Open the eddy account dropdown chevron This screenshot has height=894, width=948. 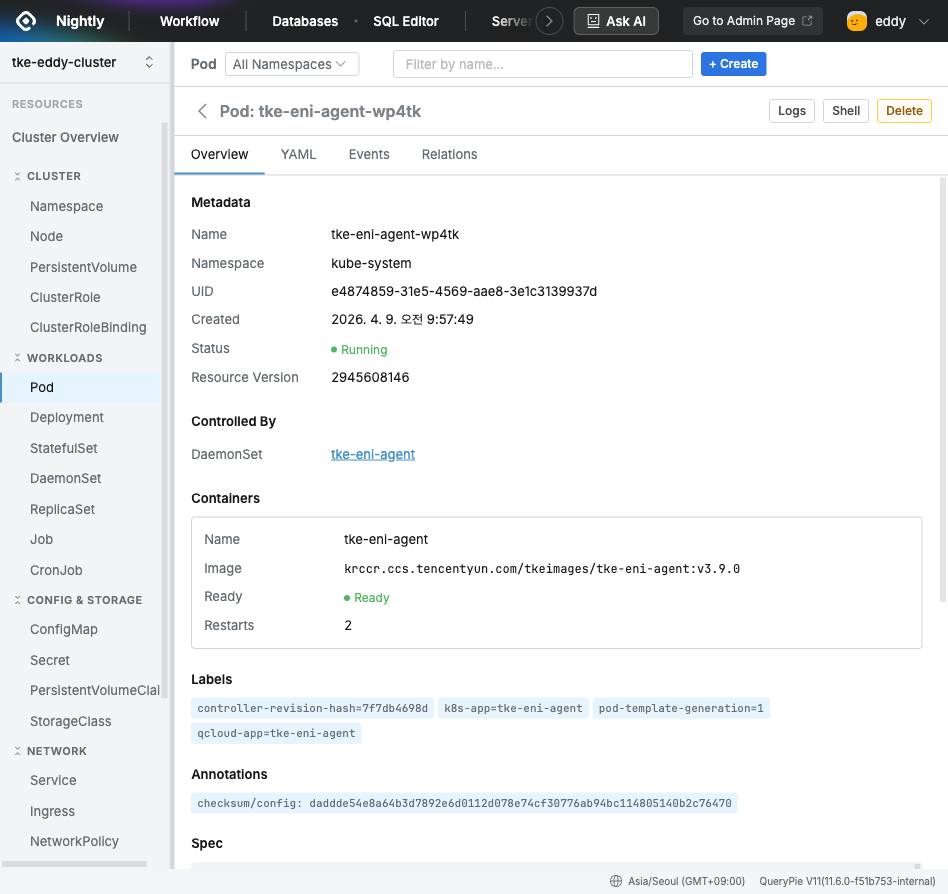tap(923, 22)
